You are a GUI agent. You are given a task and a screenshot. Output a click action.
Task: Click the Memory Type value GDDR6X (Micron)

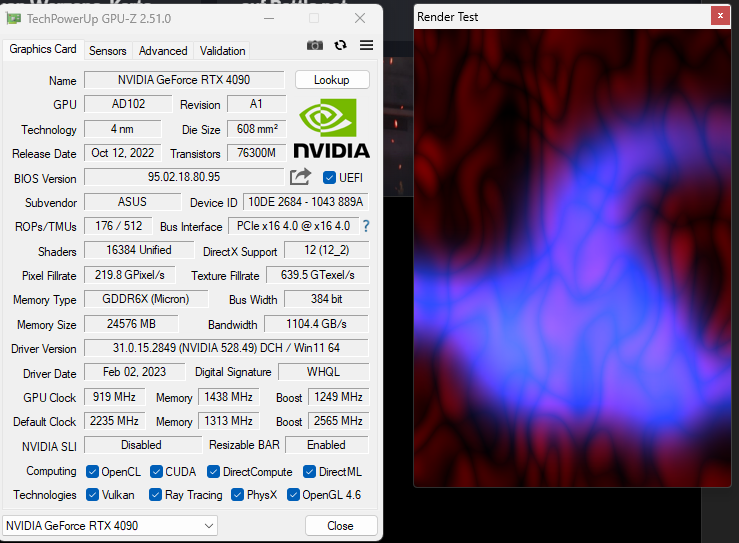146,299
